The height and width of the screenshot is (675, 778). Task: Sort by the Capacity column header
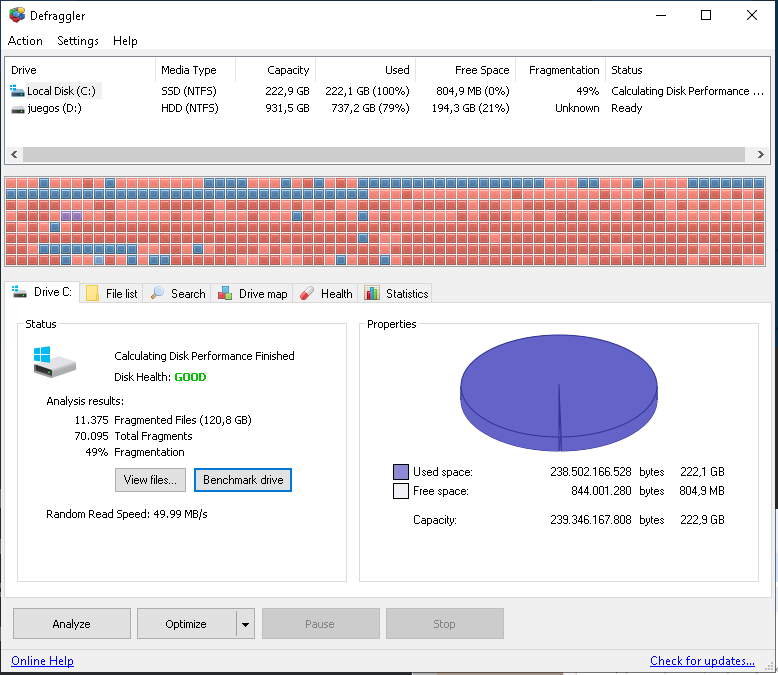[x=275, y=70]
